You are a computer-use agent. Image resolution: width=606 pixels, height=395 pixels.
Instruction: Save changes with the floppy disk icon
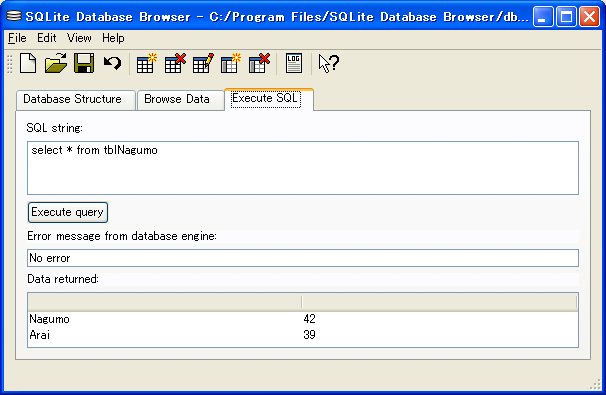(x=84, y=63)
